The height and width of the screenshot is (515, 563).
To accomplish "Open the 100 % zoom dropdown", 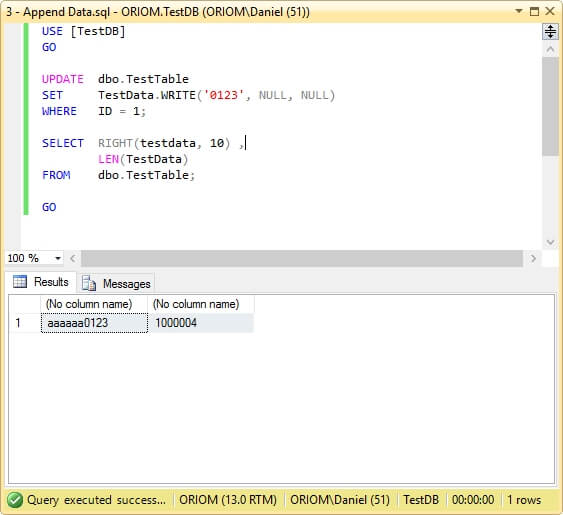I will [57, 258].
